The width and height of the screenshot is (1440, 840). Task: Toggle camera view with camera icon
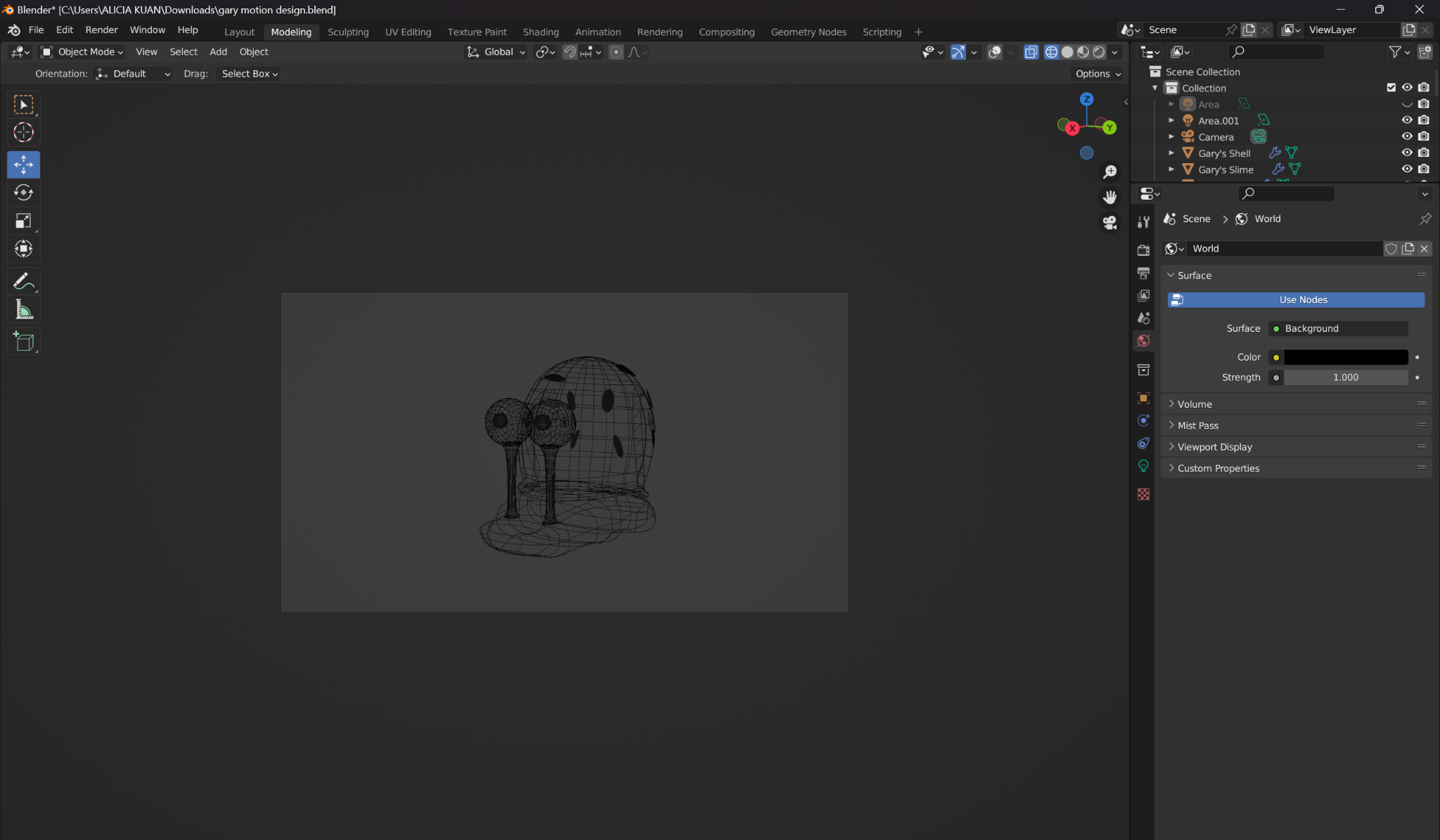tap(1110, 222)
